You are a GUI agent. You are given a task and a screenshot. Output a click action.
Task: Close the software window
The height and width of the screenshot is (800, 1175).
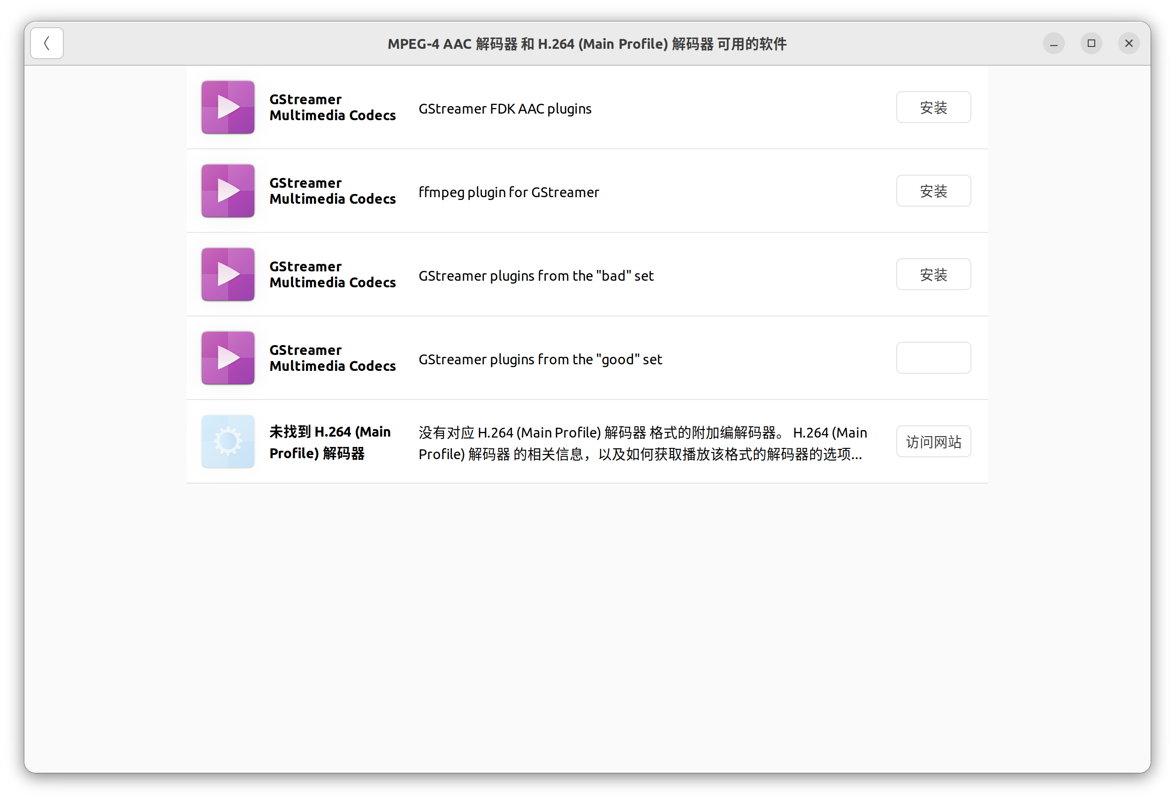(x=1129, y=43)
